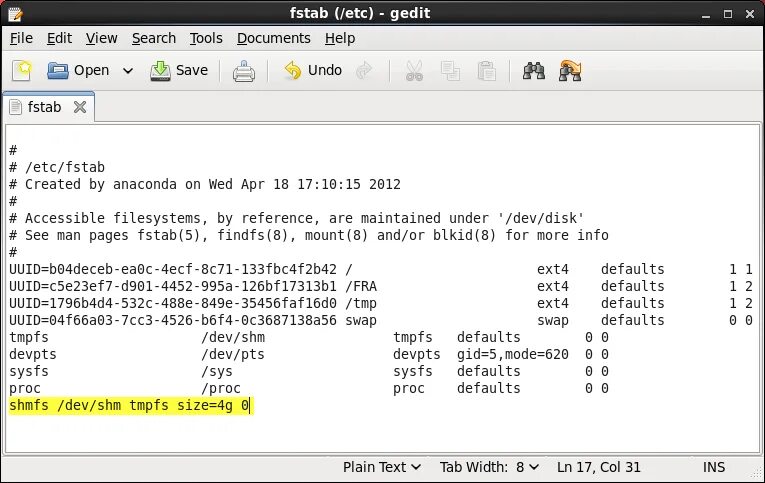Click the INS overwrite mode indicator
Viewport: 765px width, 483px height.
(713, 467)
